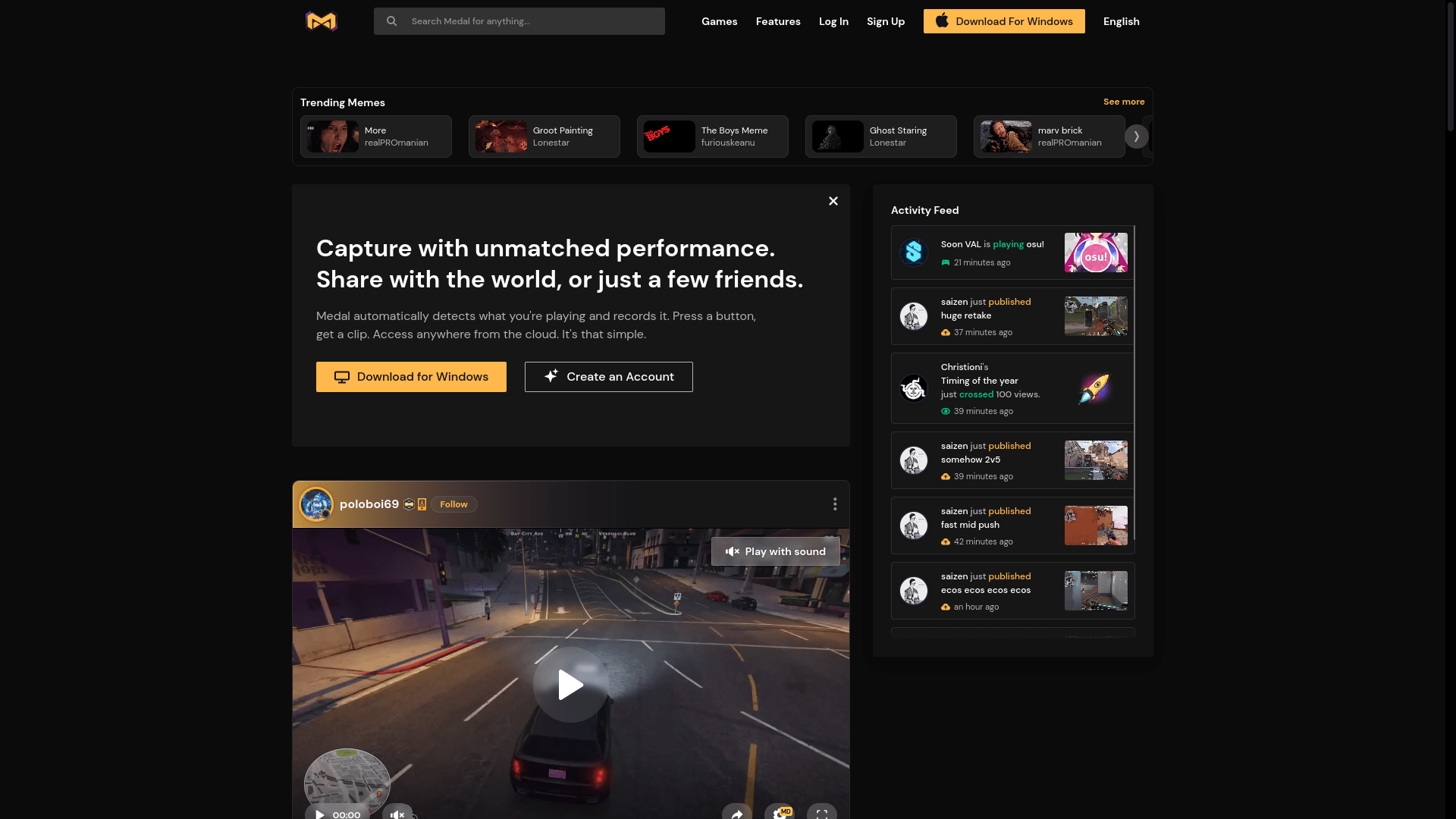Open the ecos ecos ecos ecos clip thumbnail

point(1096,591)
